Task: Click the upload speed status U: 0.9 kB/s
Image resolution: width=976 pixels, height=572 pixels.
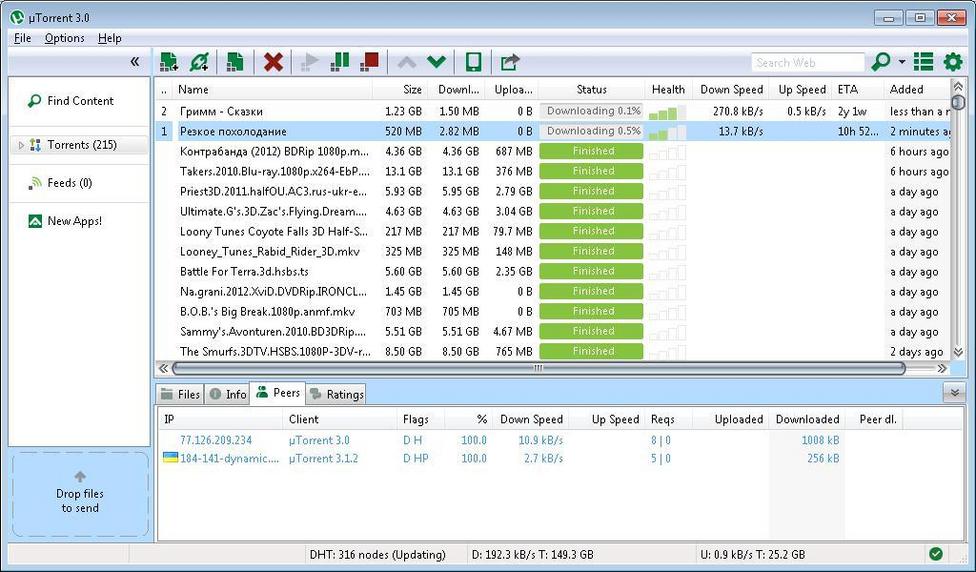Action: pyautogui.click(x=753, y=554)
